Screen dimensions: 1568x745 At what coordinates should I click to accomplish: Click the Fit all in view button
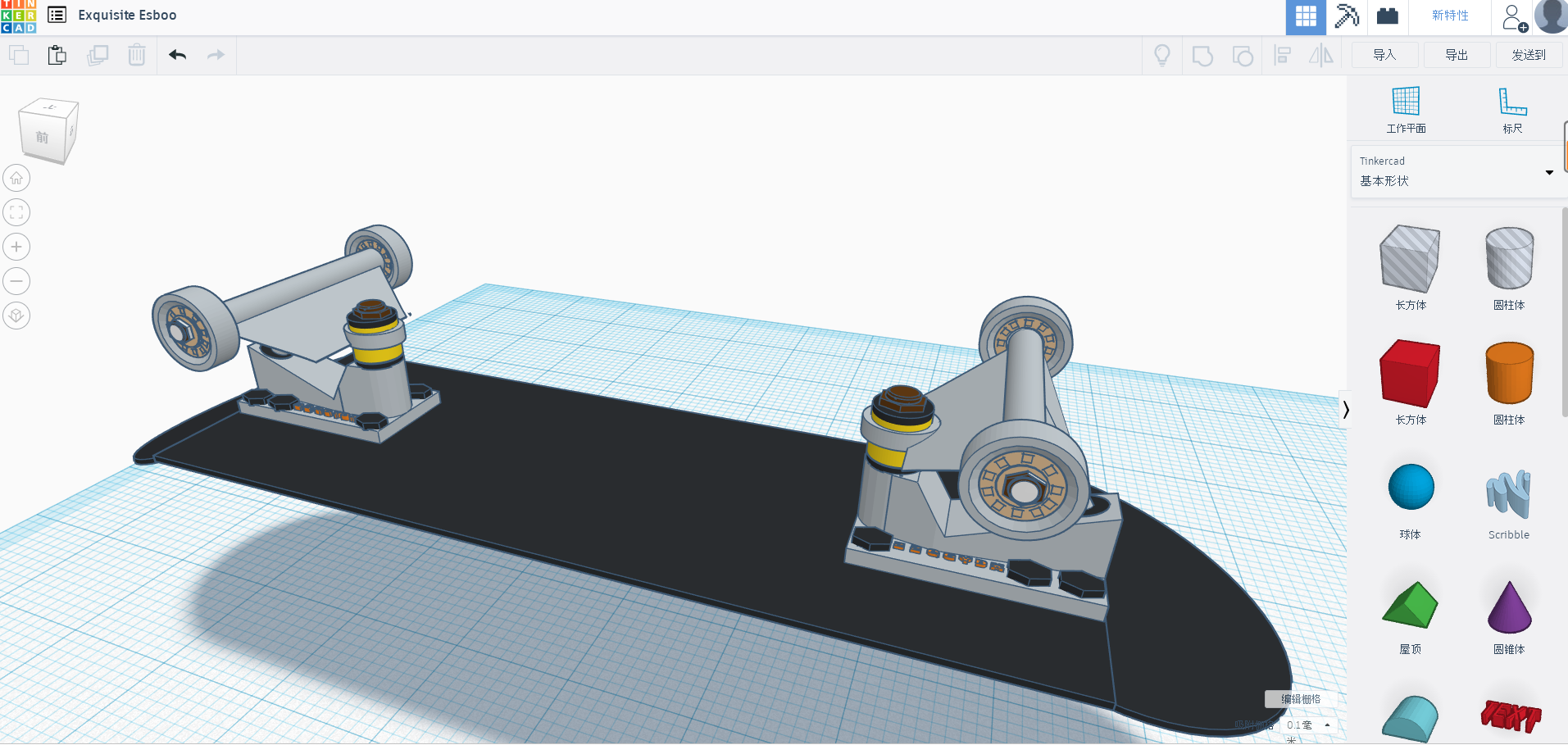click(x=16, y=212)
